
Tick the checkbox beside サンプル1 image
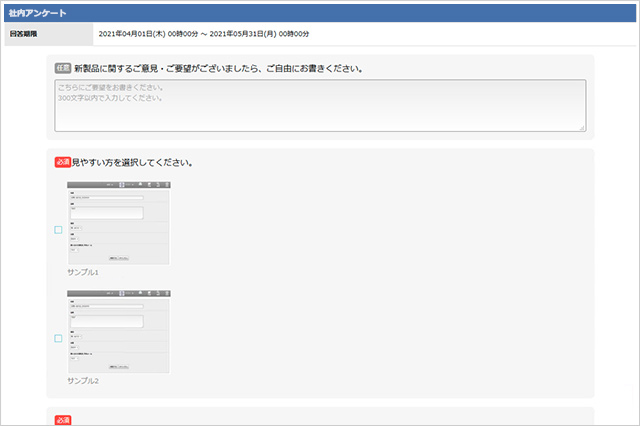[58, 230]
